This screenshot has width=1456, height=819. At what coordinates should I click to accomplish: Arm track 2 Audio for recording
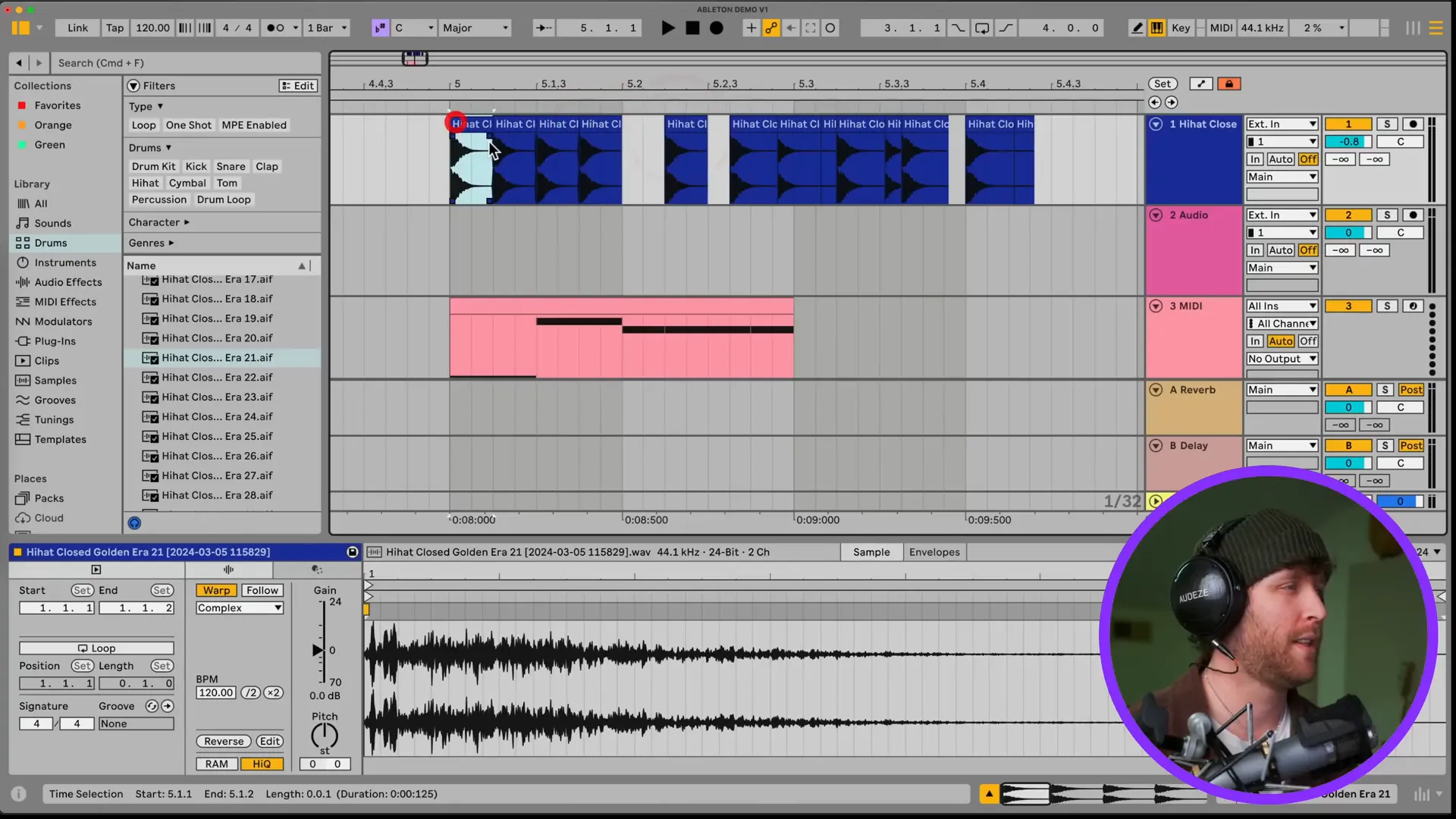pyautogui.click(x=1413, y=215)
